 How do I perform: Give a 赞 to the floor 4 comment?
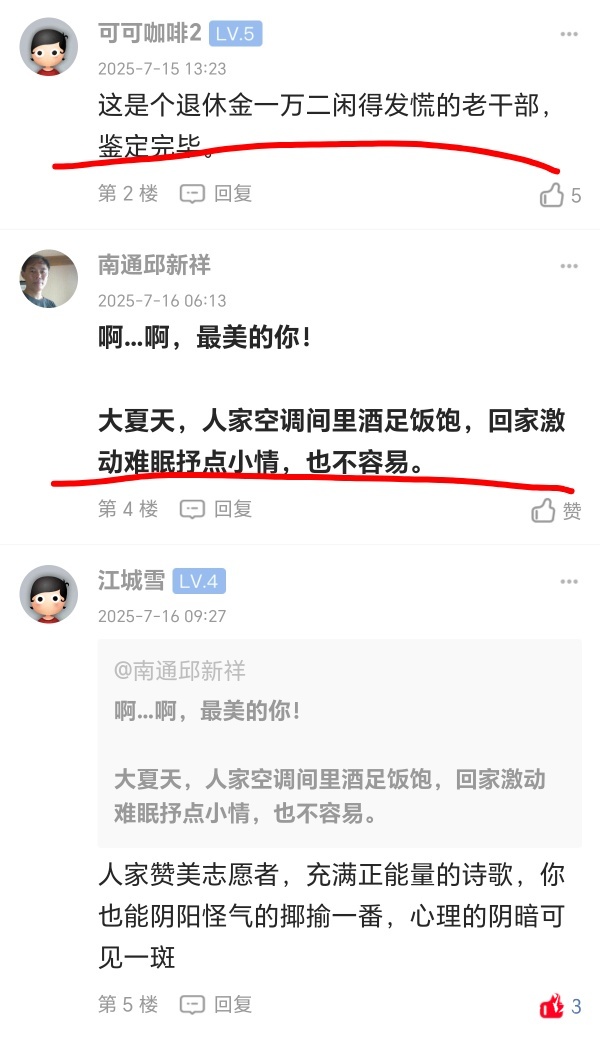coord(556,510)
